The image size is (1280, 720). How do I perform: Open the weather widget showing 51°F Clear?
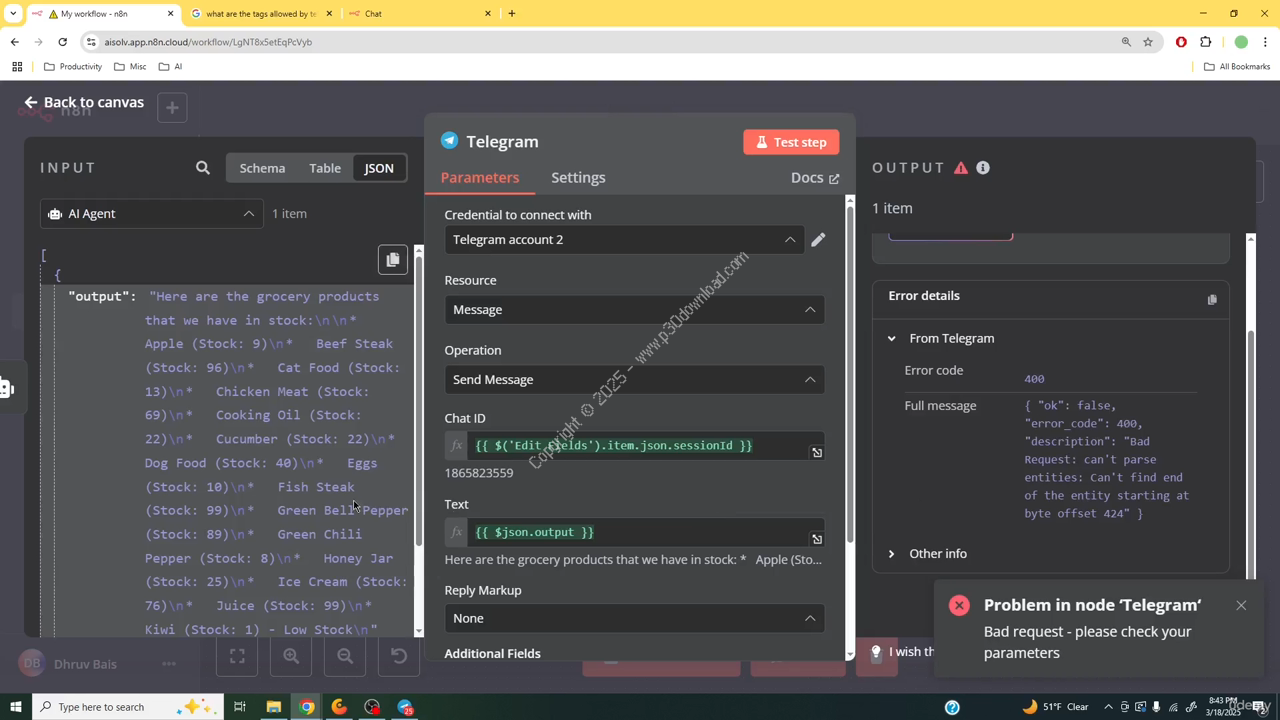coord(1055,707)
